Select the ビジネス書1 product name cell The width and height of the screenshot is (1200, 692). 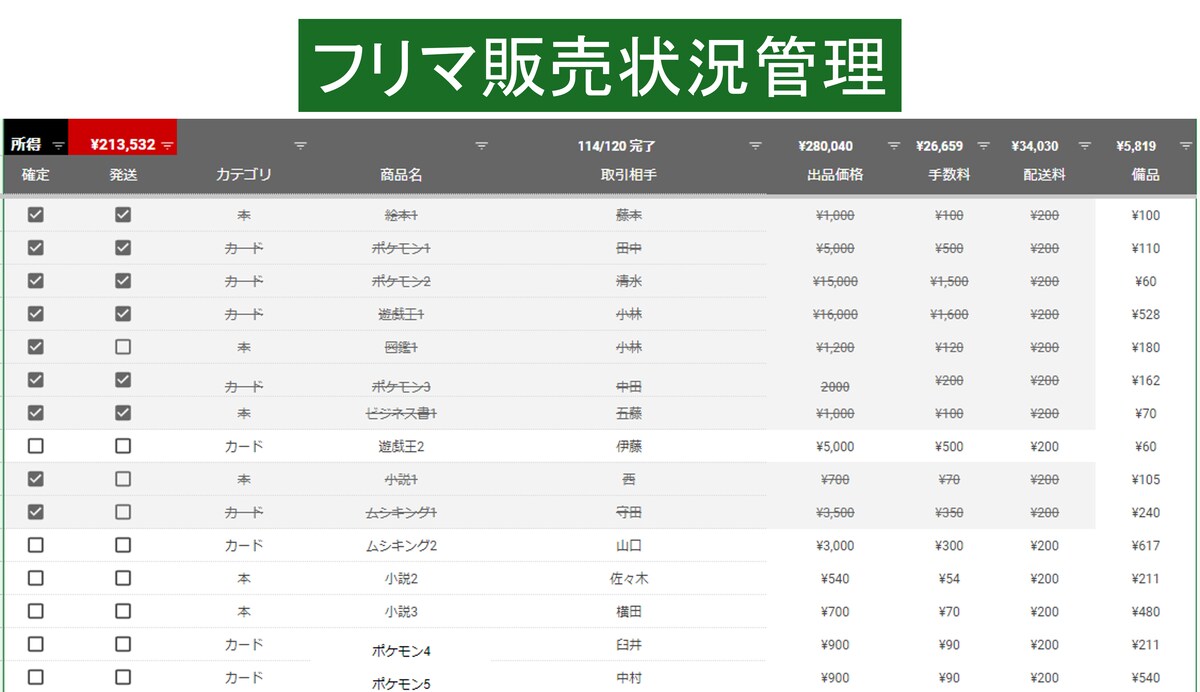[x=401, y=413]
